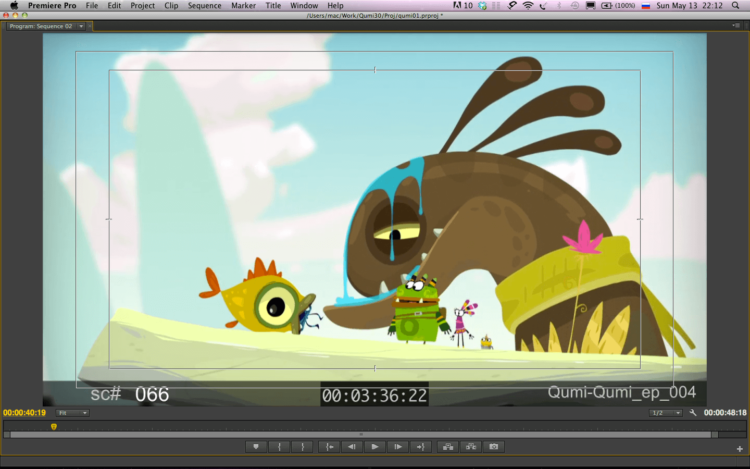Export frame with the camera icon

(x=494, y=447)
